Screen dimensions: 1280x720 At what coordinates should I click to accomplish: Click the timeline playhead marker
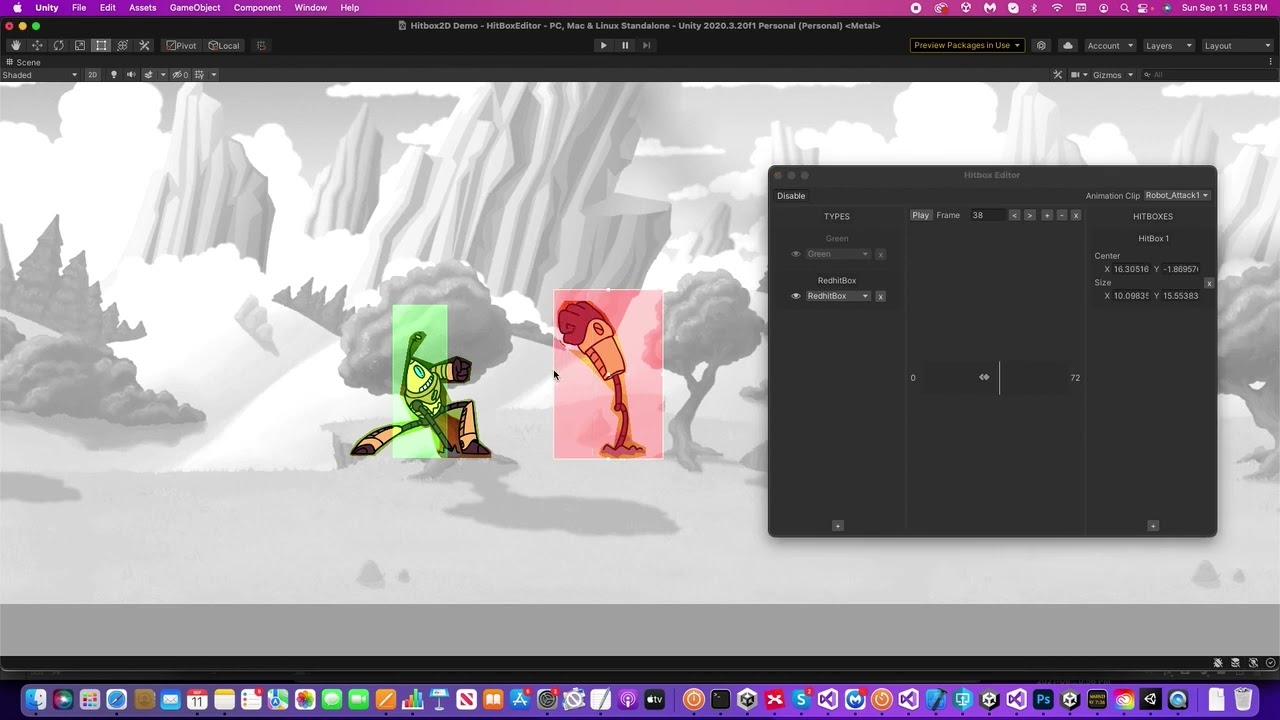999,377
